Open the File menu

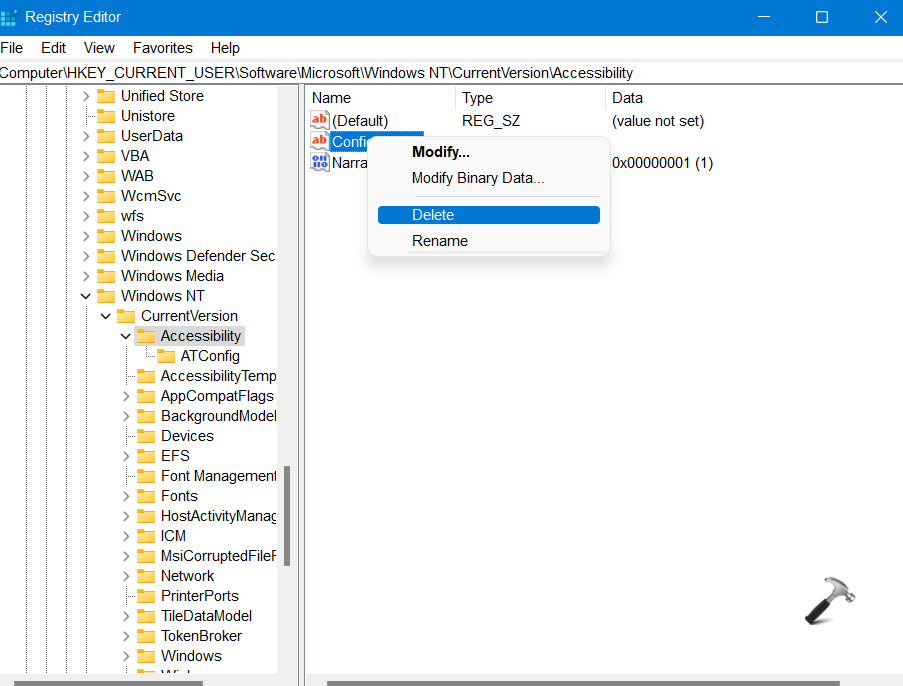click(x=12, y=48)
